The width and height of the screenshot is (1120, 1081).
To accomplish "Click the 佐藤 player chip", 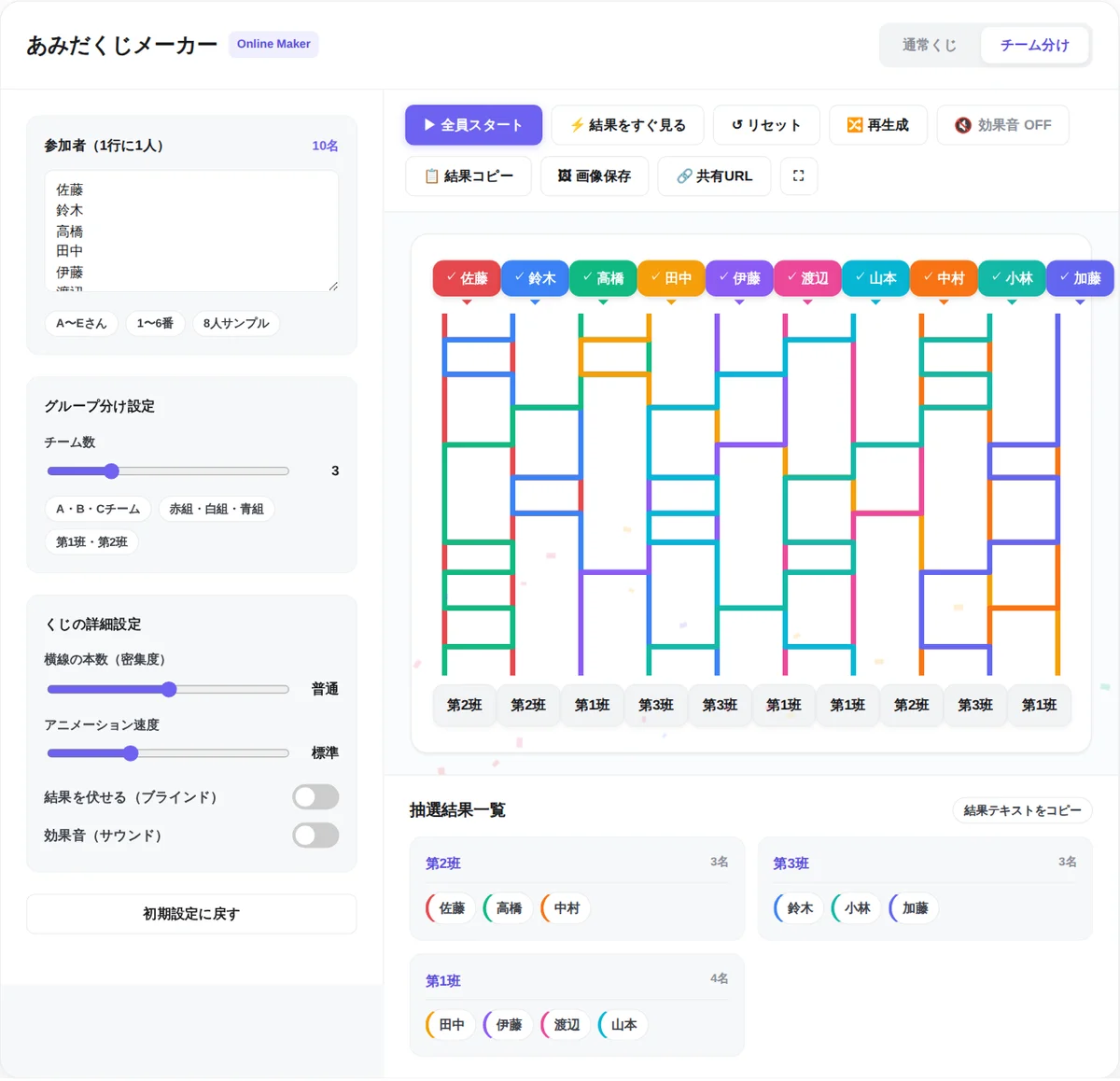I will (x=467, y=278).
